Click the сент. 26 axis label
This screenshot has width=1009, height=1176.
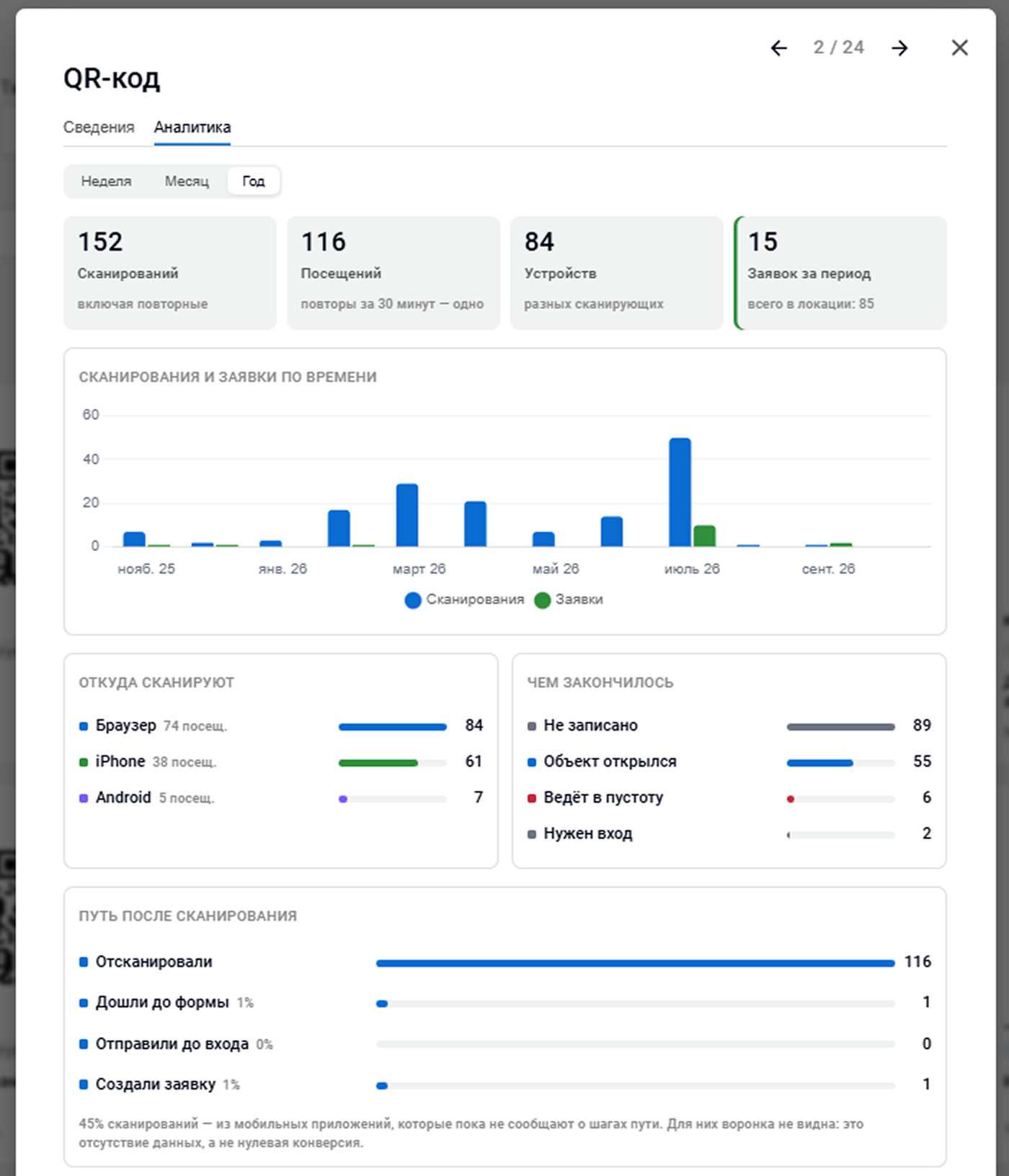pos(829,569)
